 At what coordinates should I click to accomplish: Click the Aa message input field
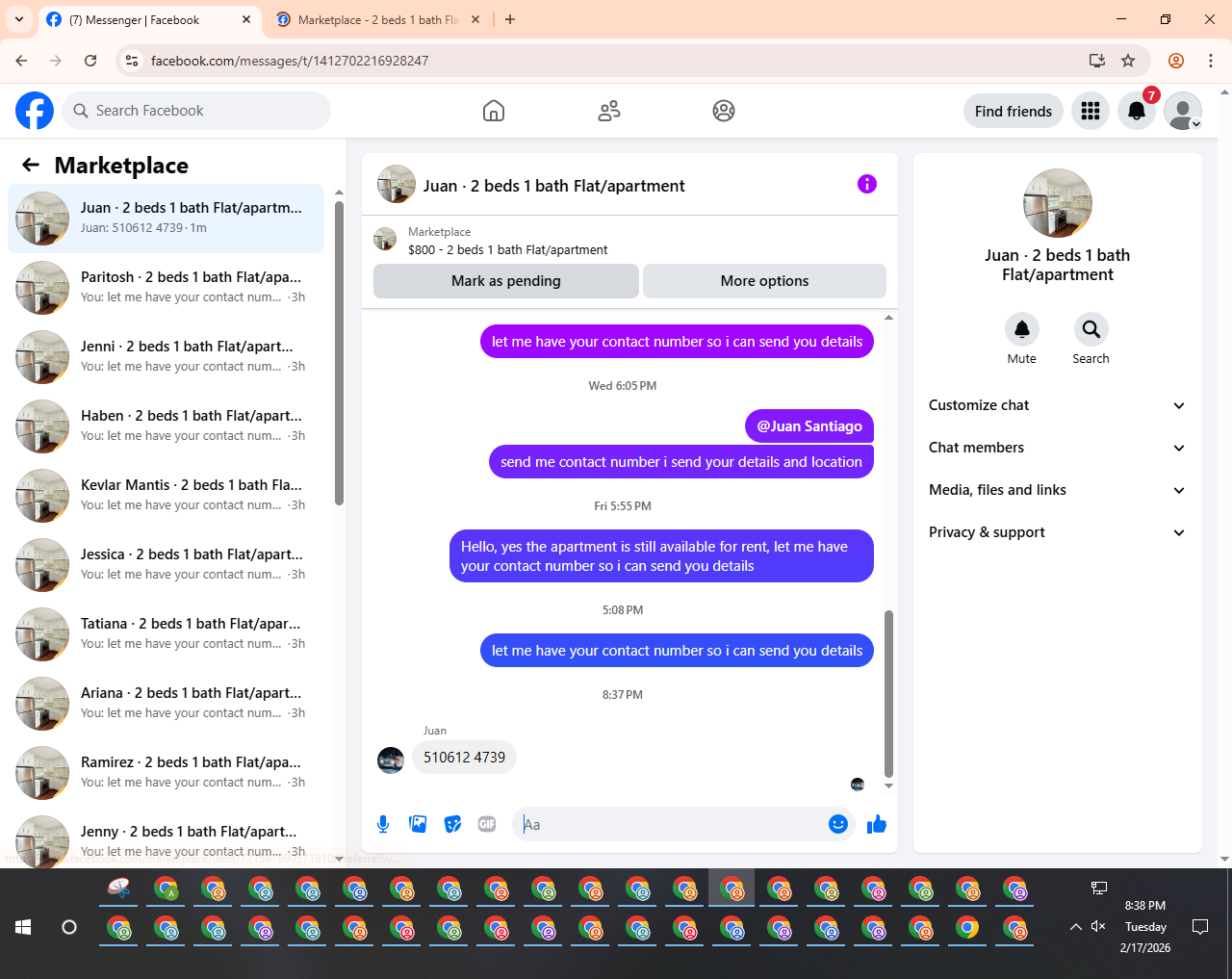[672, 824]
